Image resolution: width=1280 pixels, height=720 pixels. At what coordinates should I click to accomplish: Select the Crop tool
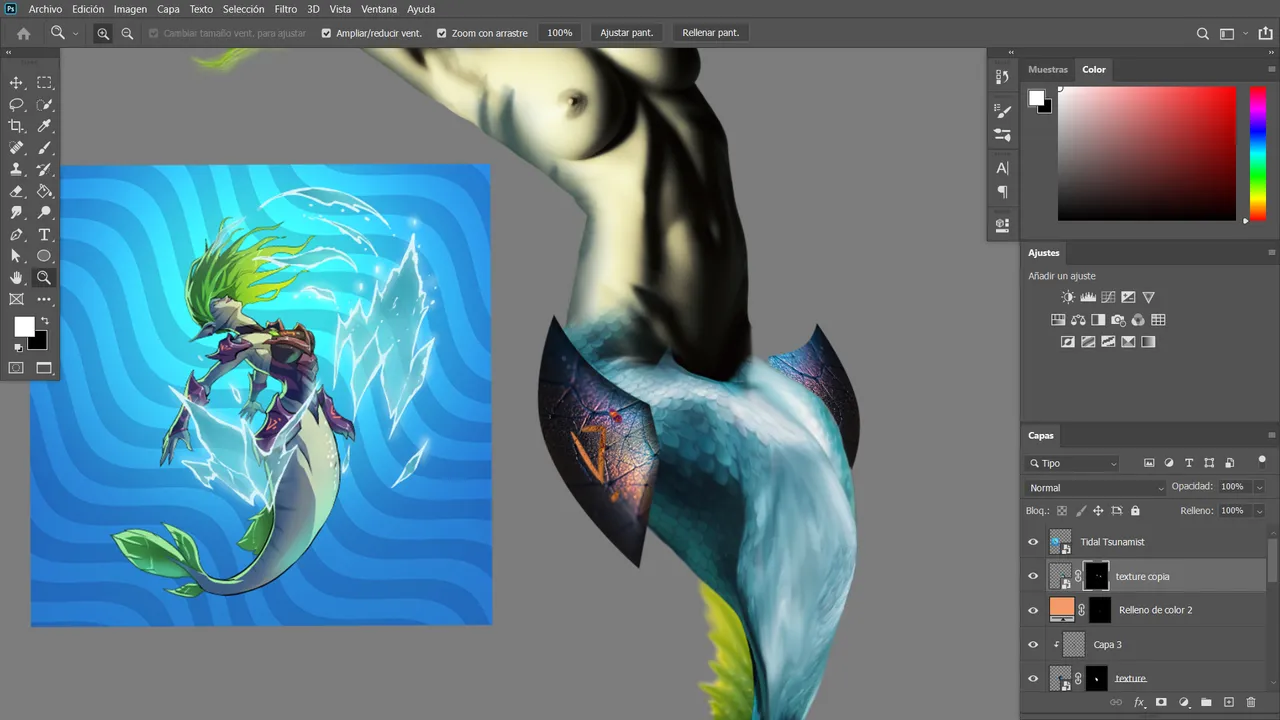pos(16,126)
